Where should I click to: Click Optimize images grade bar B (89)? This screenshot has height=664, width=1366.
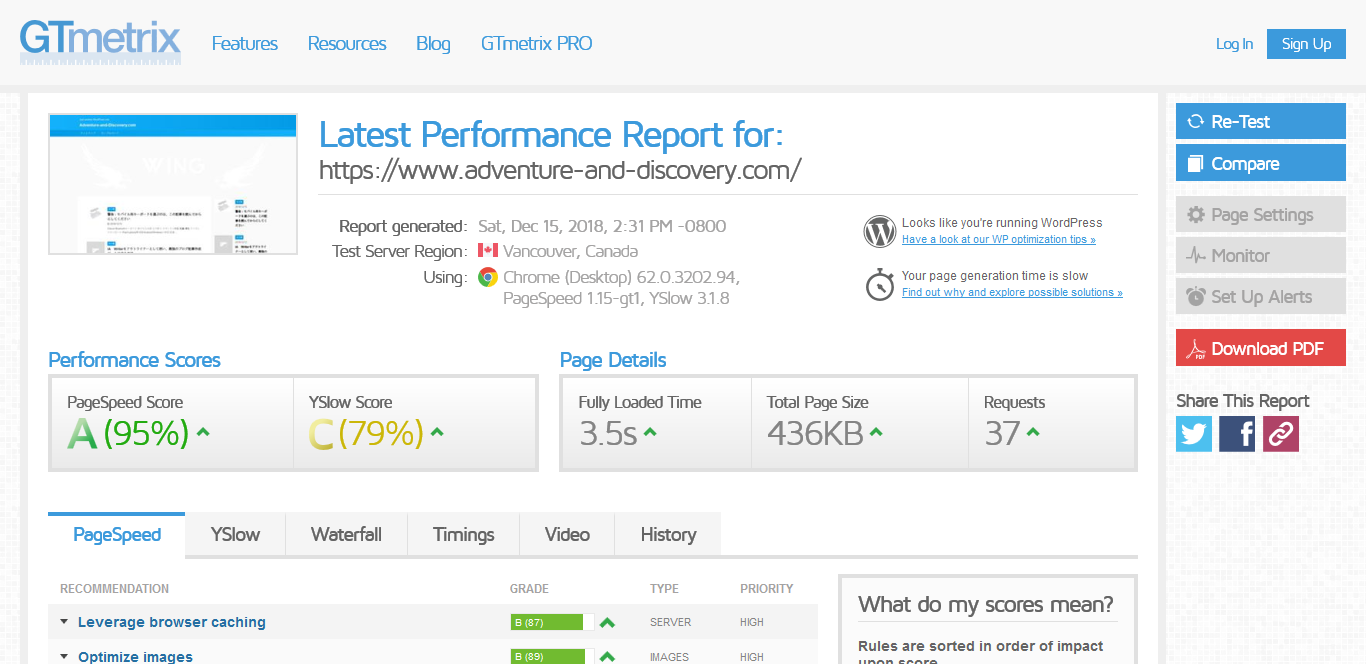(552, 656)
